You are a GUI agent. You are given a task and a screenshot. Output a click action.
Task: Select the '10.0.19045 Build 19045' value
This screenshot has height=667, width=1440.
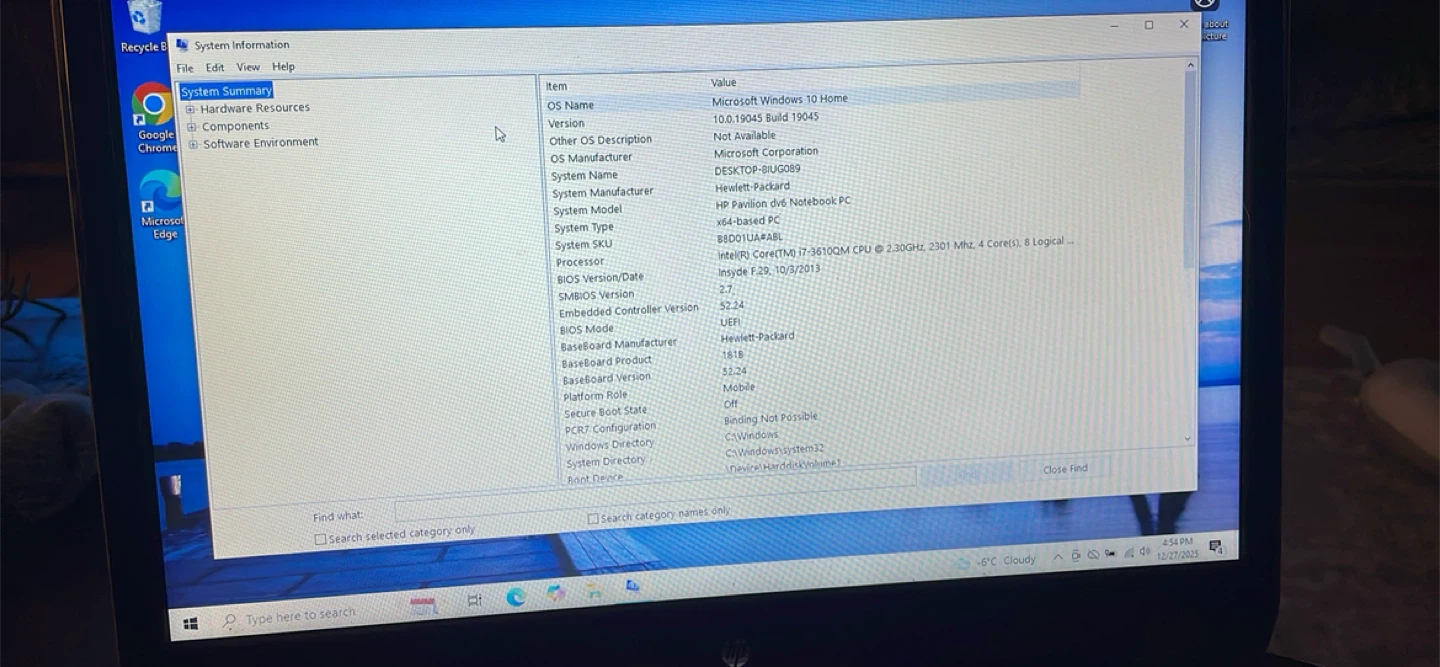pos(766,118)
